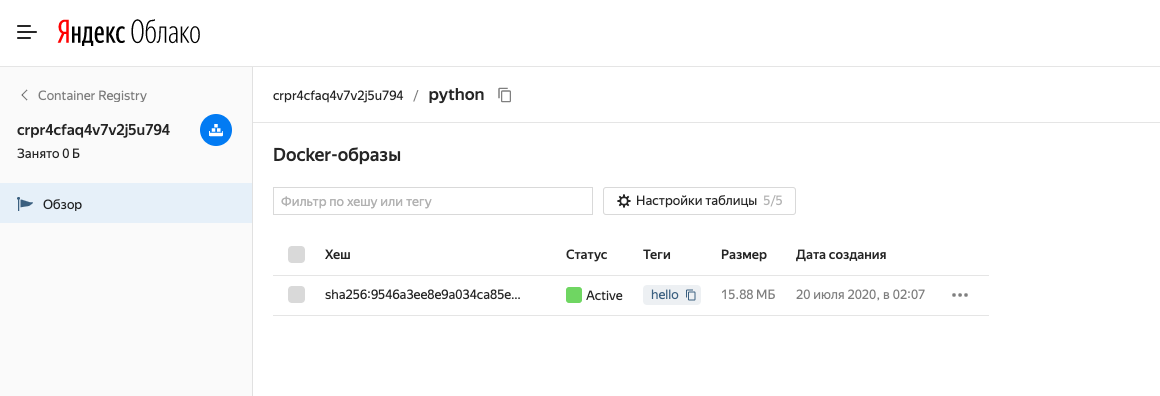The image size is (1160, 396).
Task: Click the 15.88 МБ size value
Action: coord(748,295)
